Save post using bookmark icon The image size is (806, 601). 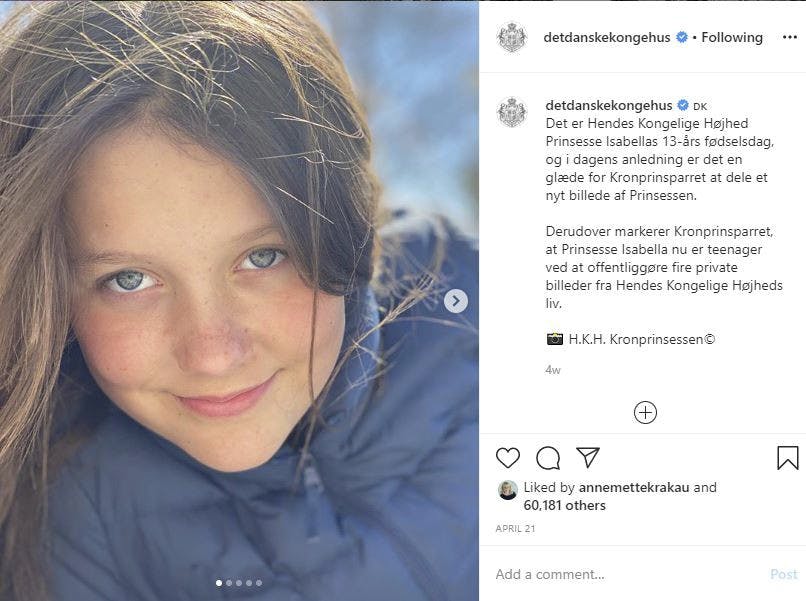[x=788, y=458]
